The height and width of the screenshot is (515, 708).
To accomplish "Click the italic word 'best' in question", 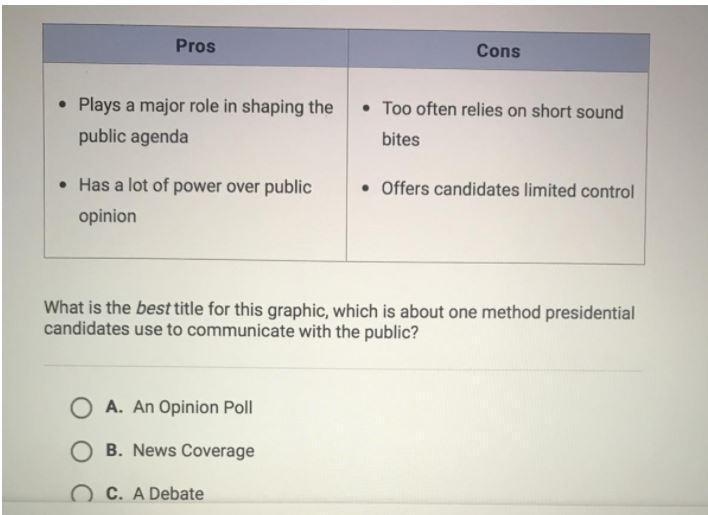I will pyautogui.click(x=153, y=308).
